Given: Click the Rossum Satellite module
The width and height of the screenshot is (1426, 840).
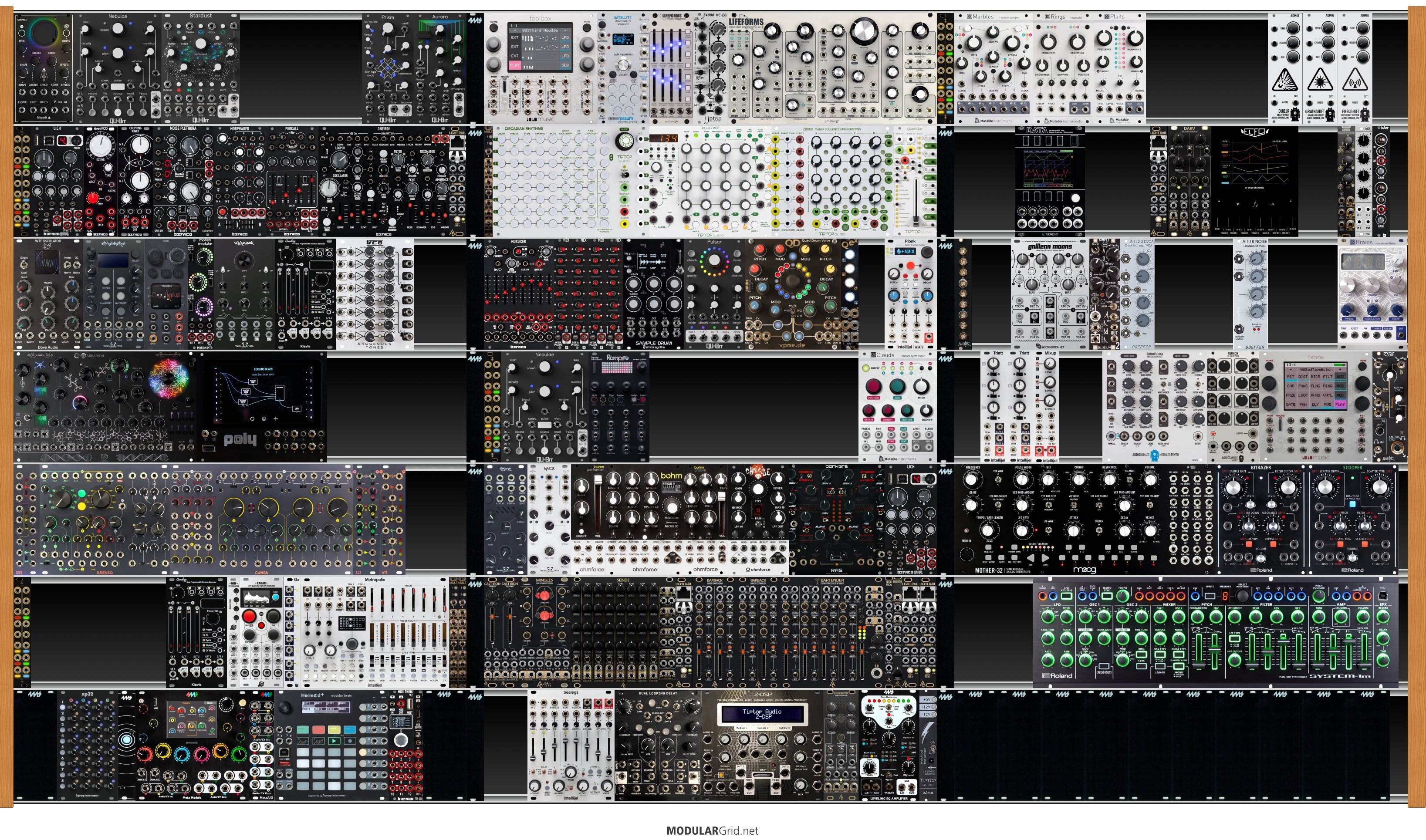Looking at the screenshot, I should click(x=623, y=68).
